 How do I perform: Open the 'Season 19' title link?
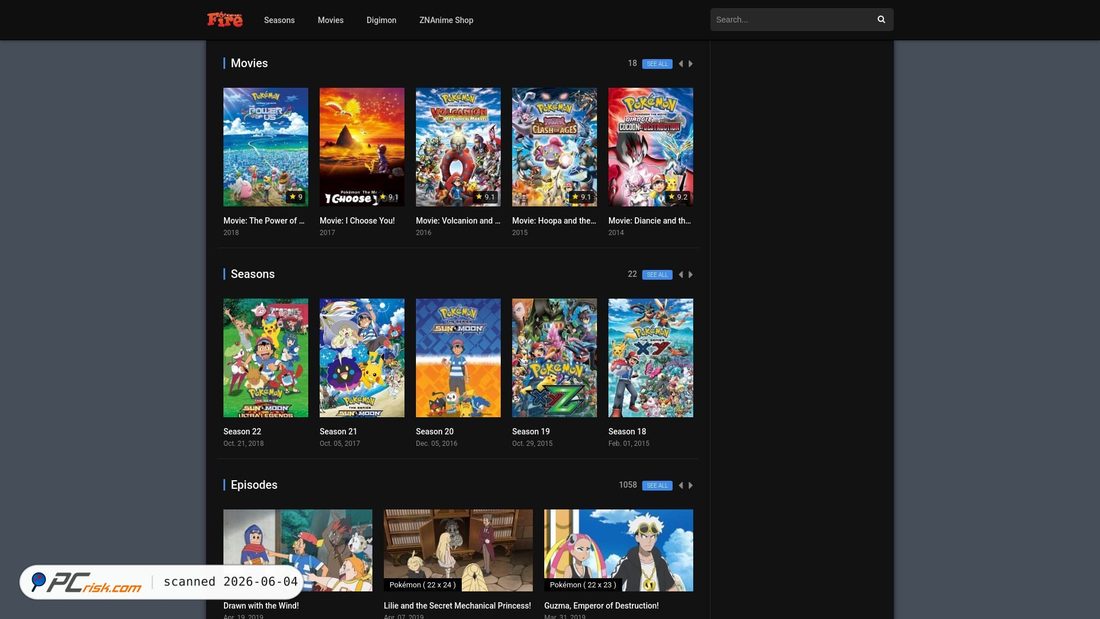pos(531,432)
